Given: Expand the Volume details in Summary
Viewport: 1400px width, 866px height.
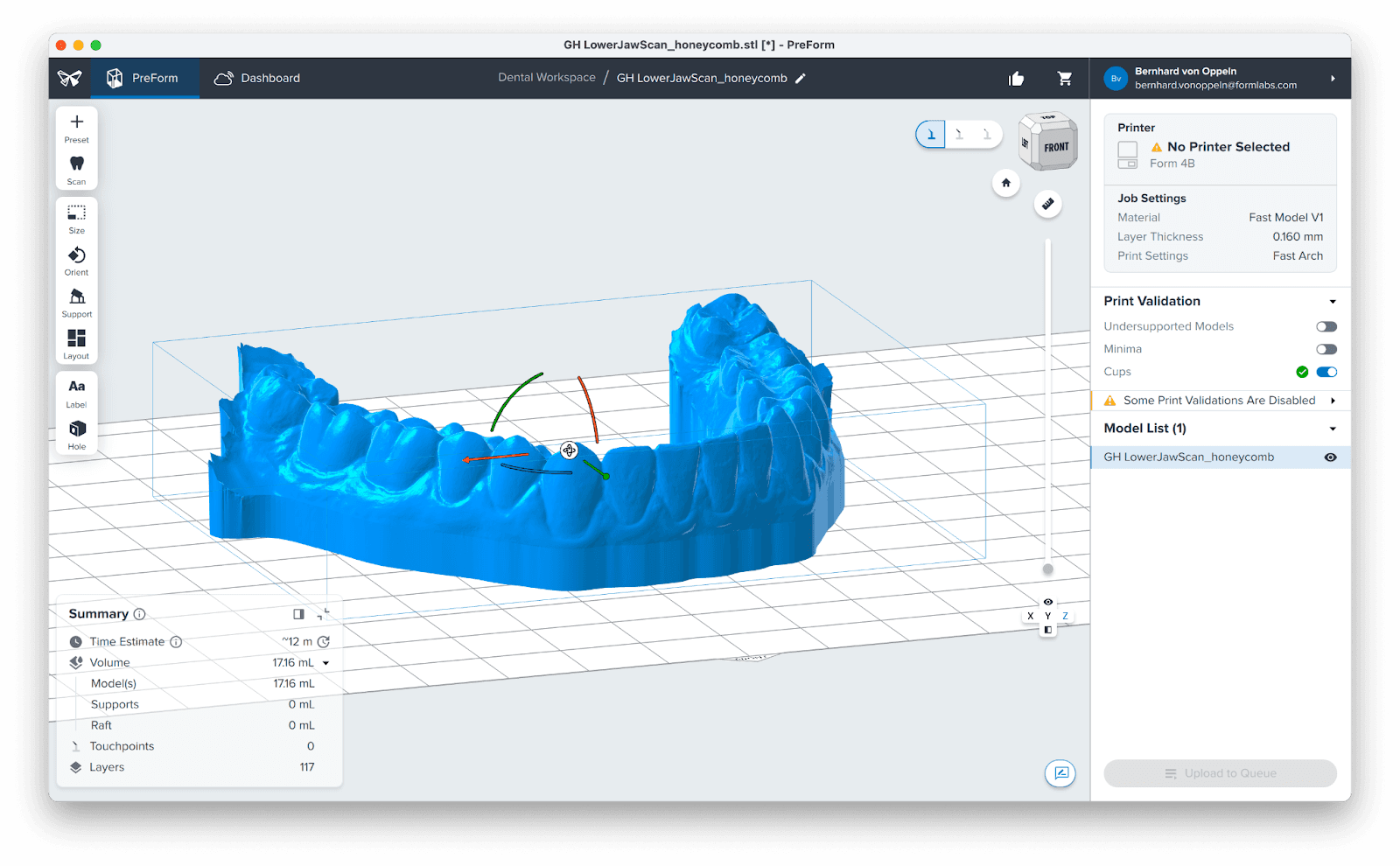Looking at the screenshot, I should 325,662.
